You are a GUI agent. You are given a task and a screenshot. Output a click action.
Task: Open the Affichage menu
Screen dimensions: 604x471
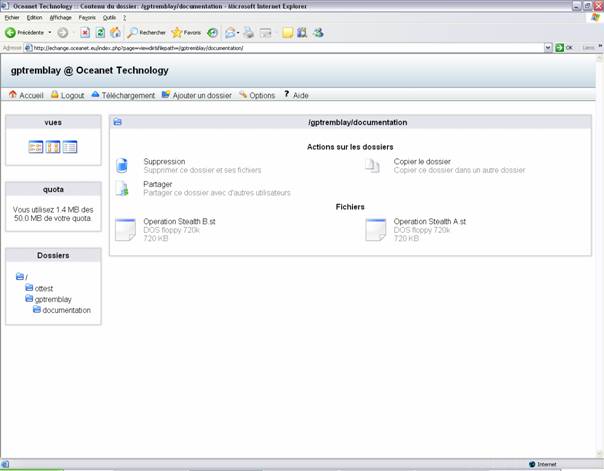(60, 18)
